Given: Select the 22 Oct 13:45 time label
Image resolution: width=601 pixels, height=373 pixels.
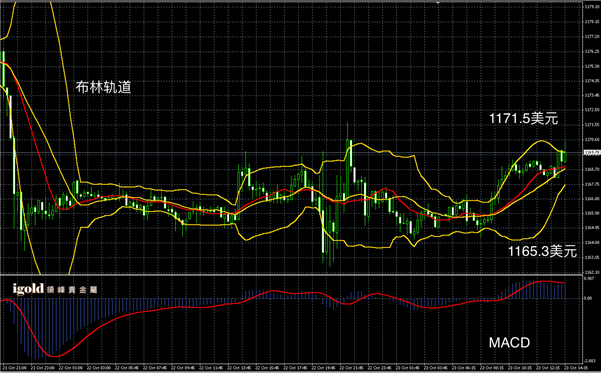Looking at the screenshot, I should point(239,368).
